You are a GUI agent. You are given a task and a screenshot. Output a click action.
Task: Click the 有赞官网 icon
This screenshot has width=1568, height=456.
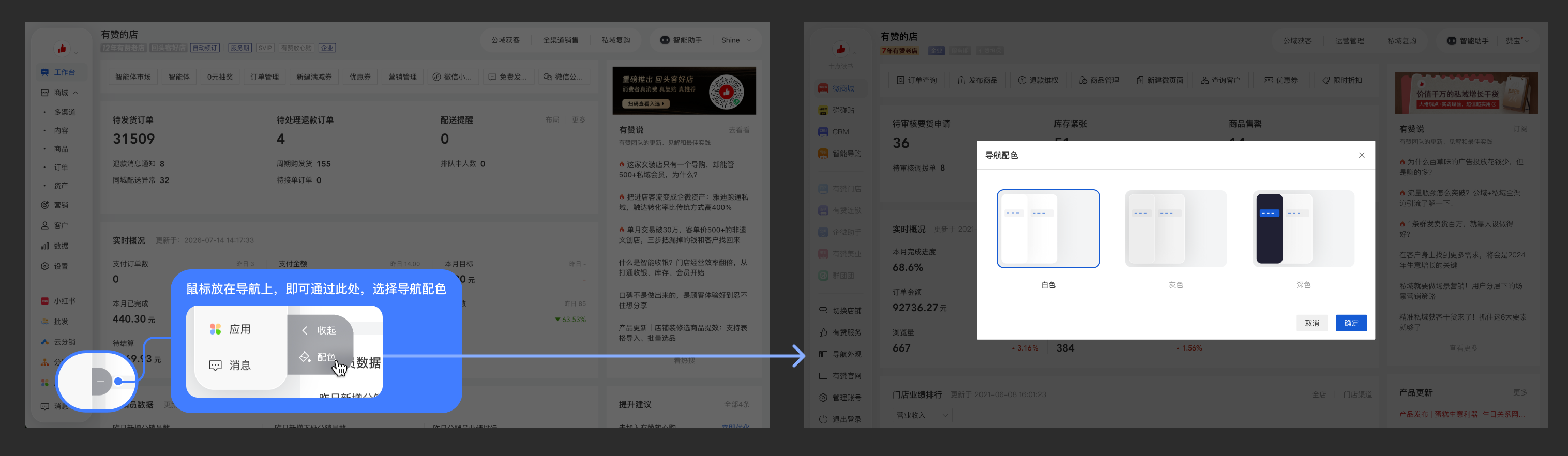click(823, 376)
